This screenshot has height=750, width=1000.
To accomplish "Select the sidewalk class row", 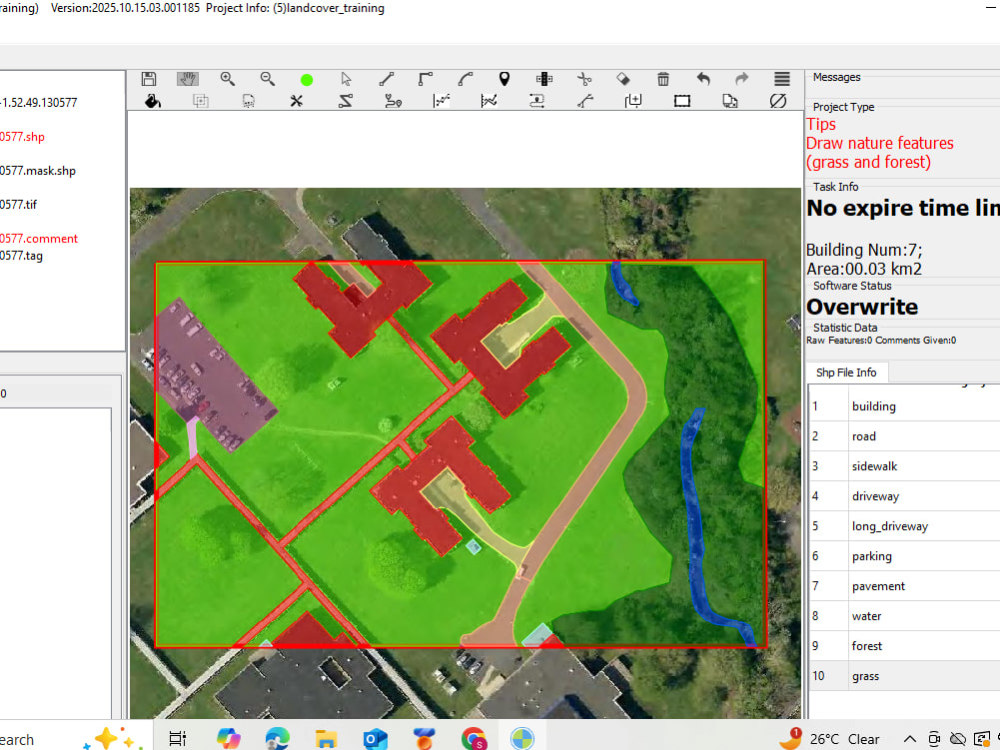I will (x=904, y=466).
